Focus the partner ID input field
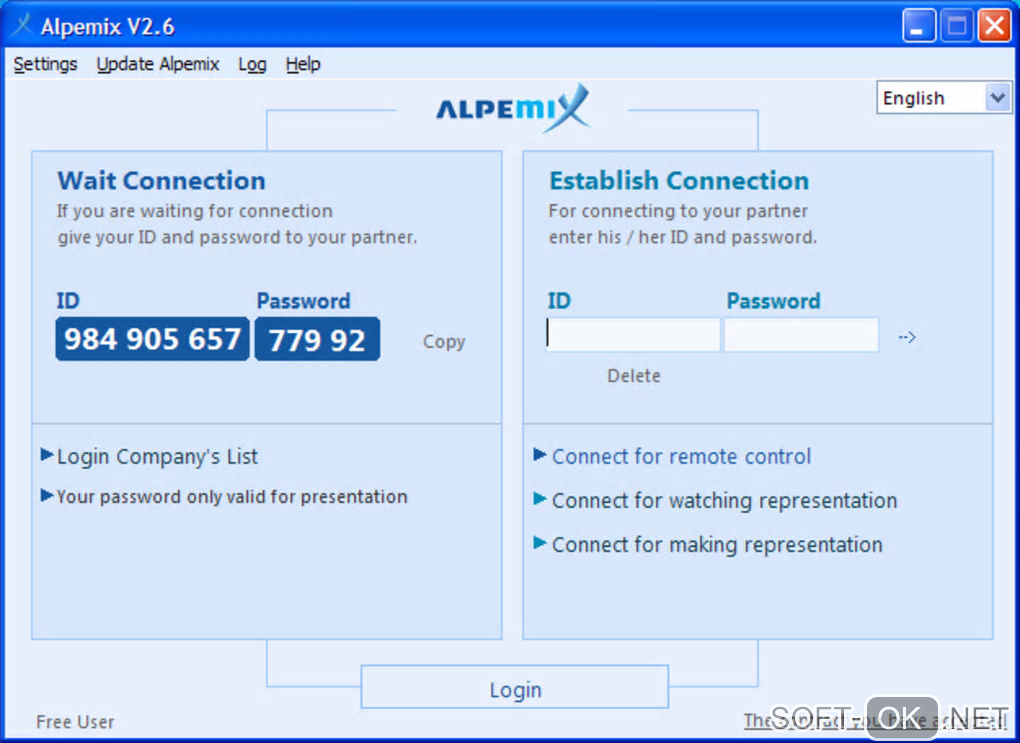Viewport: 1020px width, 743px height. point(633,335)
